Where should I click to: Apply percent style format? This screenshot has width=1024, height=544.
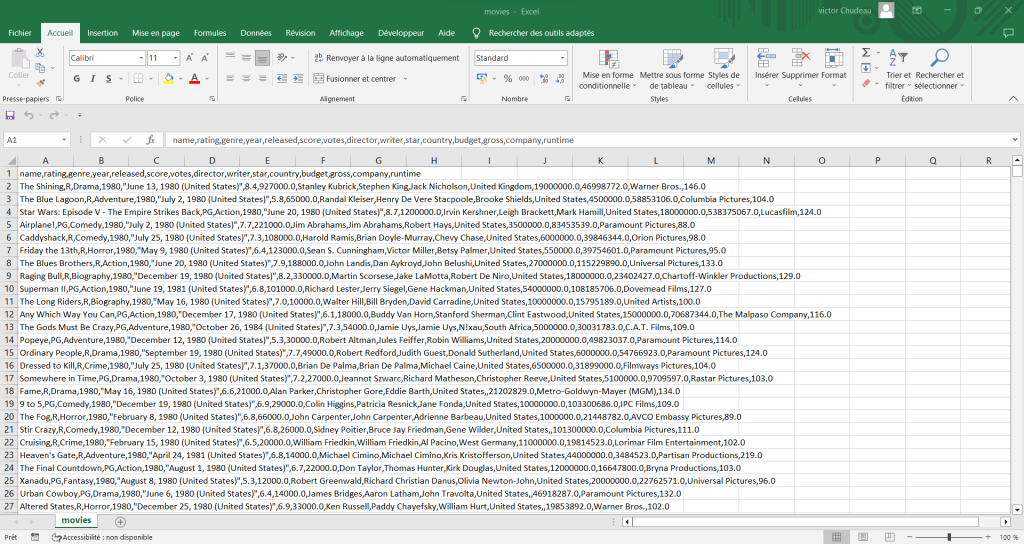(x=508, y=78)
